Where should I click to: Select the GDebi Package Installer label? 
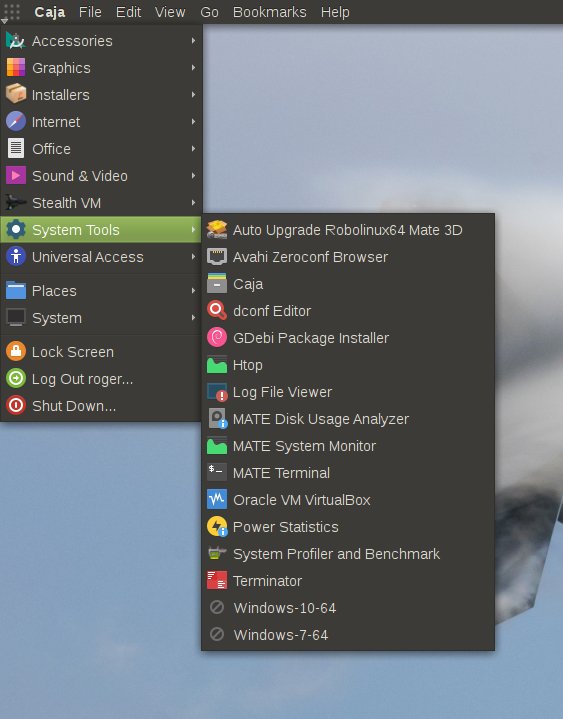click(311, 338)
